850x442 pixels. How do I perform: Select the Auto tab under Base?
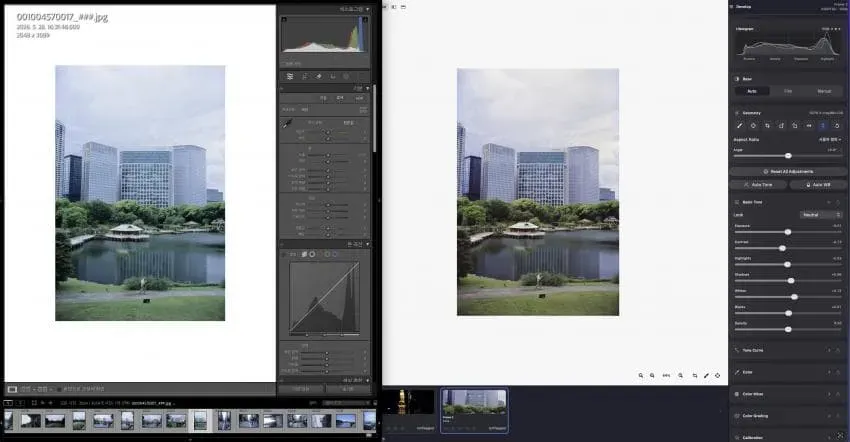(752, 91)
